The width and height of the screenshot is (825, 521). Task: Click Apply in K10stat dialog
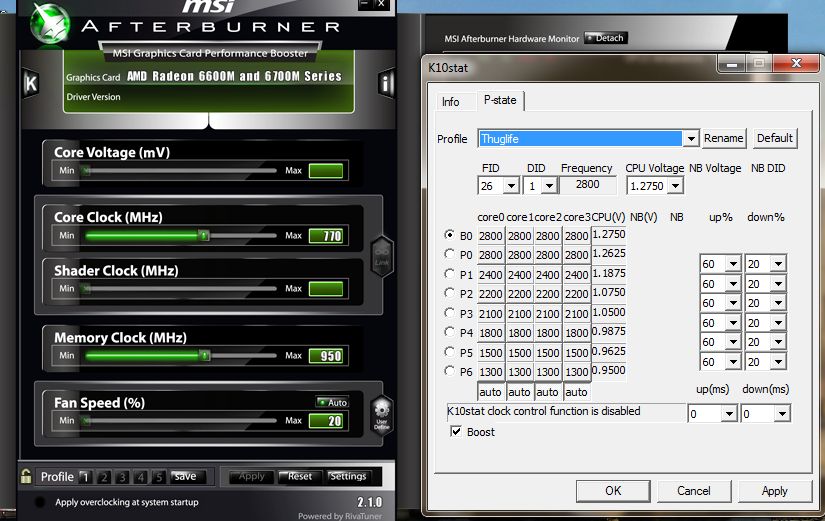pos(774,491)
